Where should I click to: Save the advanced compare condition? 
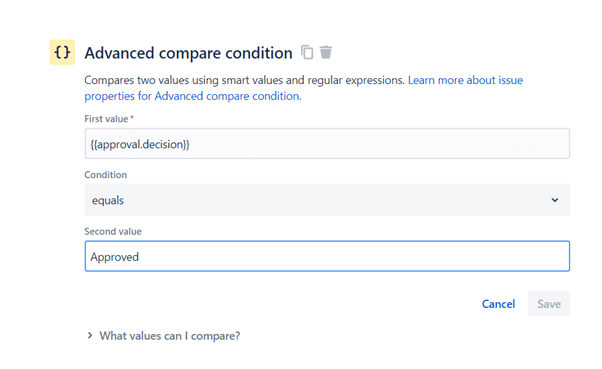(549, 304)
